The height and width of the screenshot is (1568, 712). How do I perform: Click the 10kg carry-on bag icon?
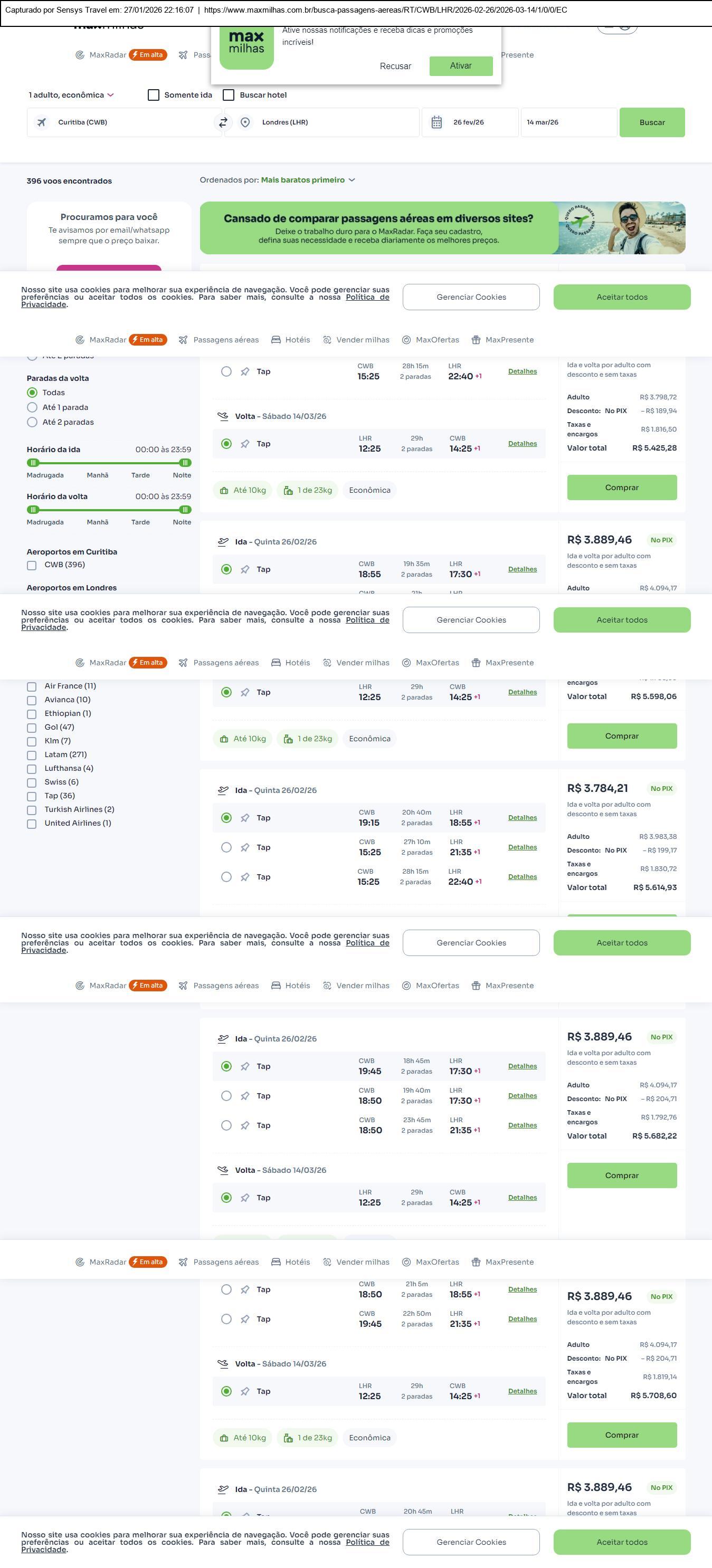[x=224, y=491]
